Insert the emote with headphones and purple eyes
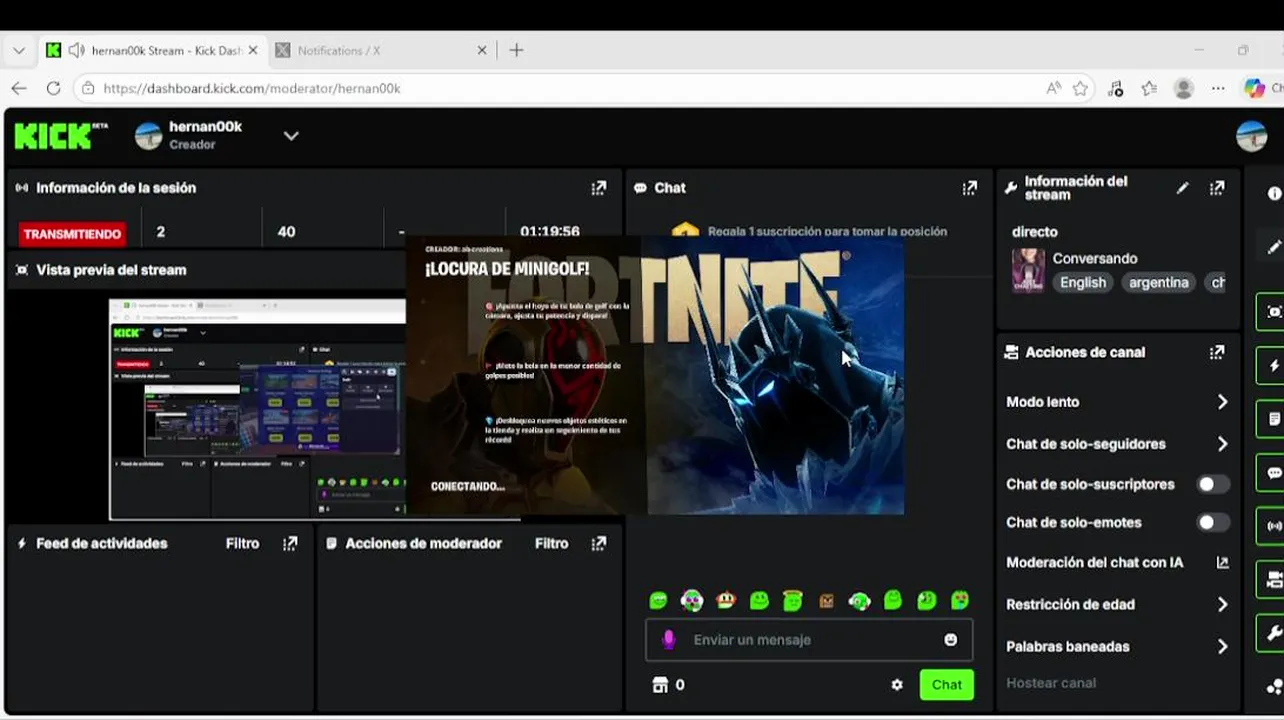1284x720 pixels. [692, 601]
